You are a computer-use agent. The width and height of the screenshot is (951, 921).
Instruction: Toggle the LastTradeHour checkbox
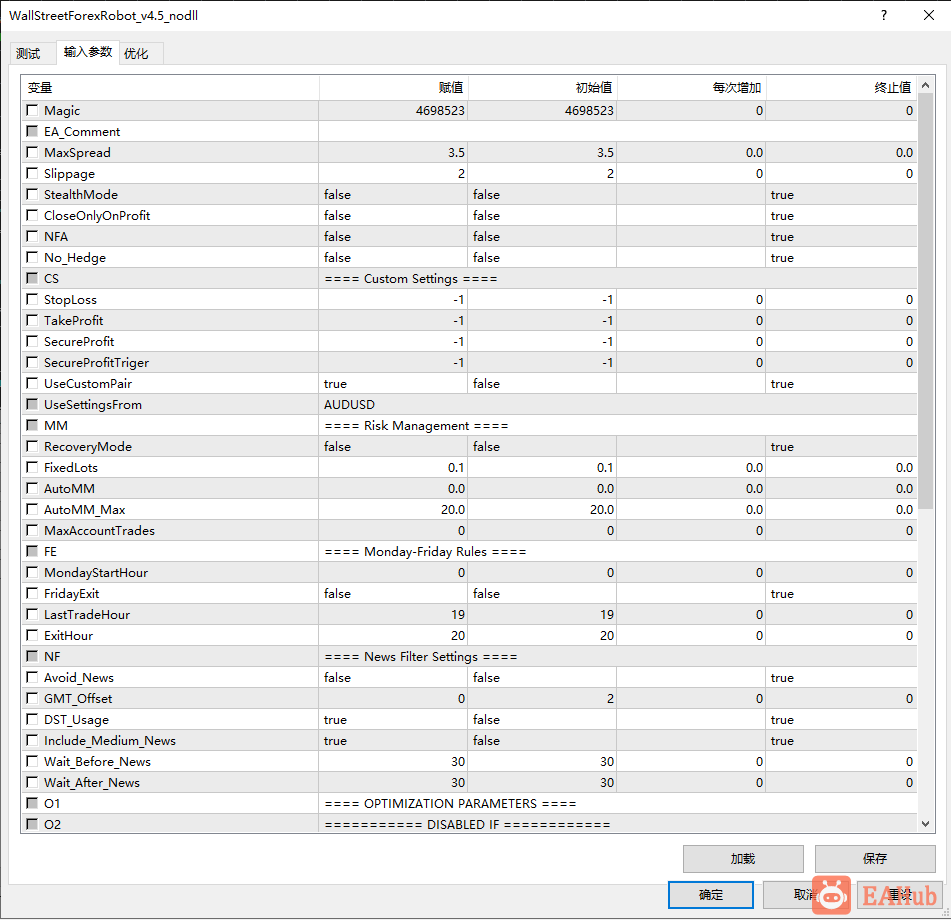[32, 614]
